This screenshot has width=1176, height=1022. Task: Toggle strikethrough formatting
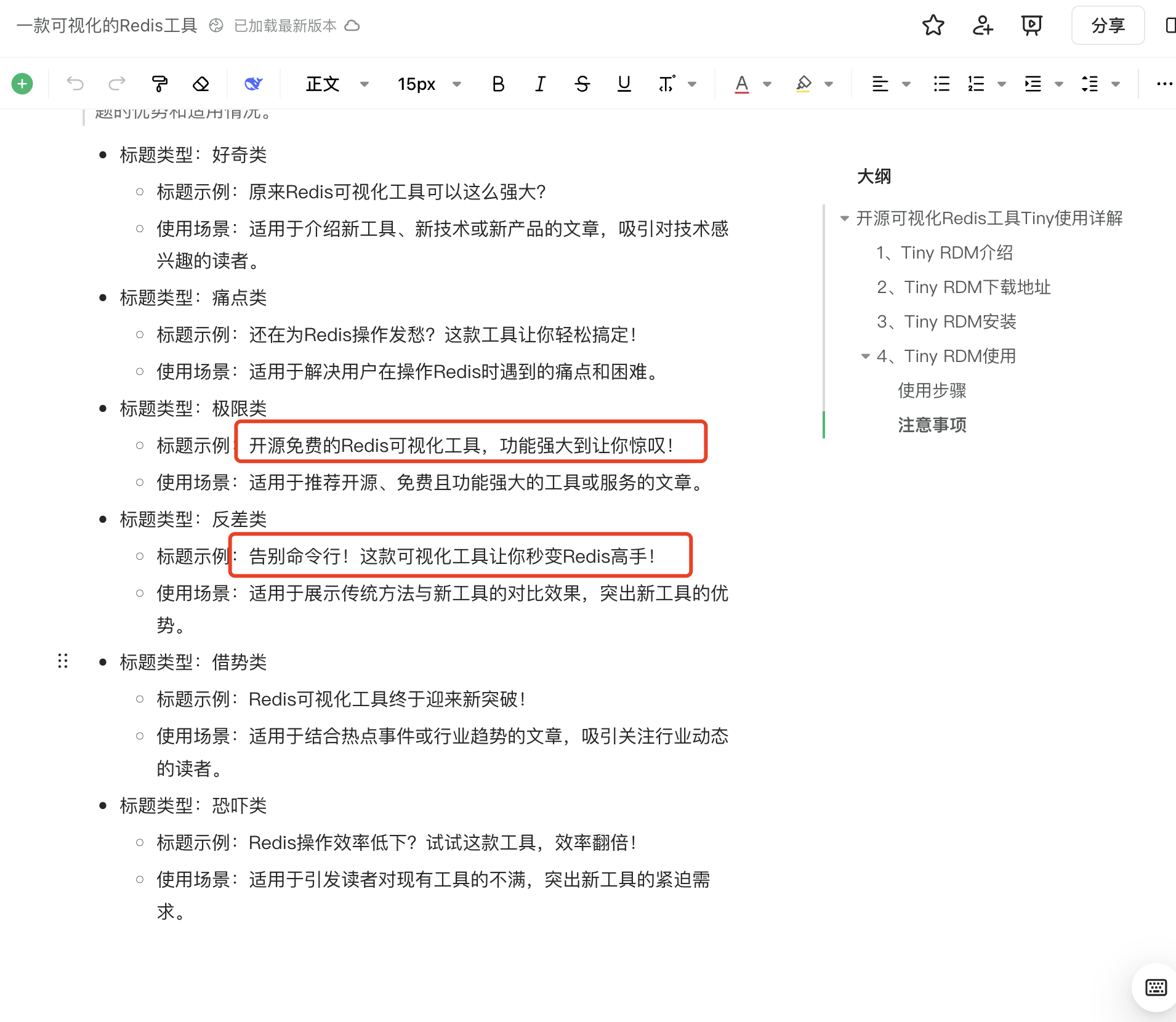[x=582, y=84]
